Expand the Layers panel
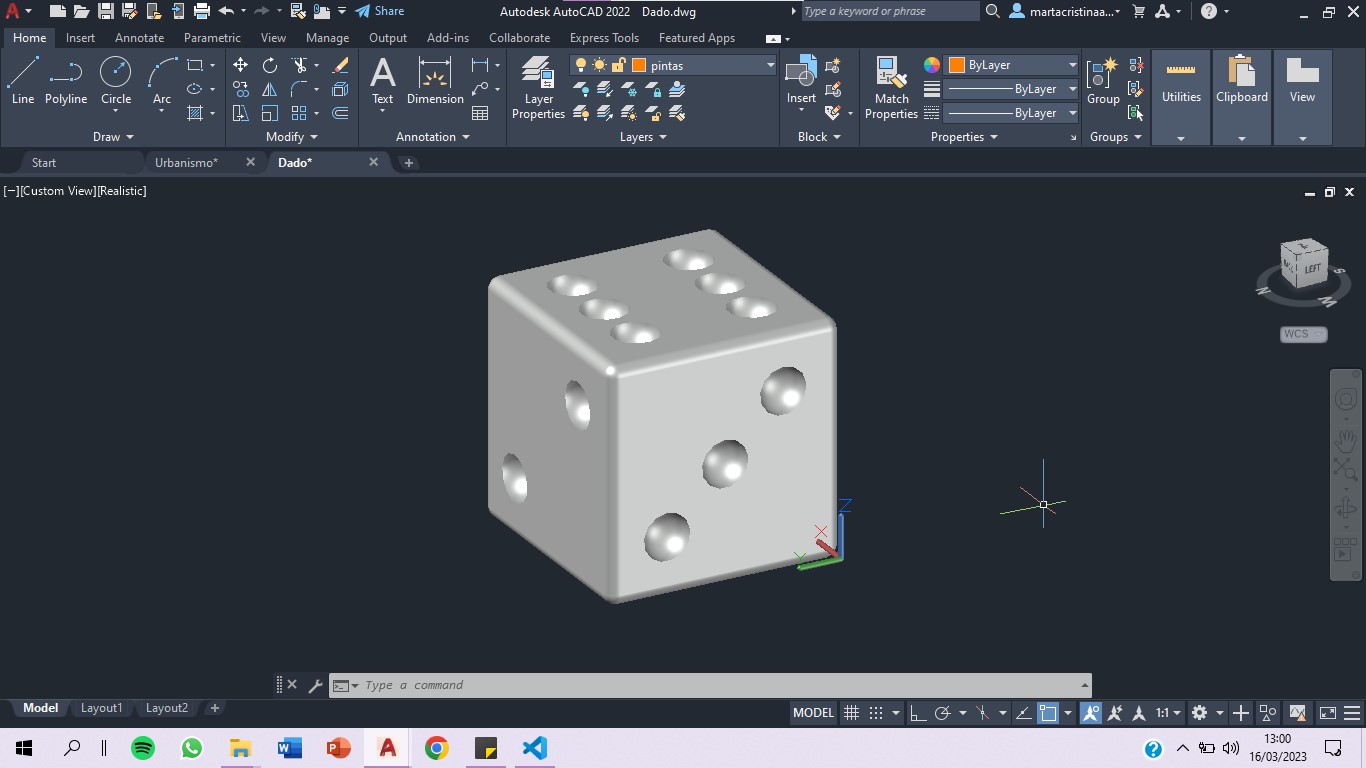Viewport: 1366px width, 768px height. (643, 137)
